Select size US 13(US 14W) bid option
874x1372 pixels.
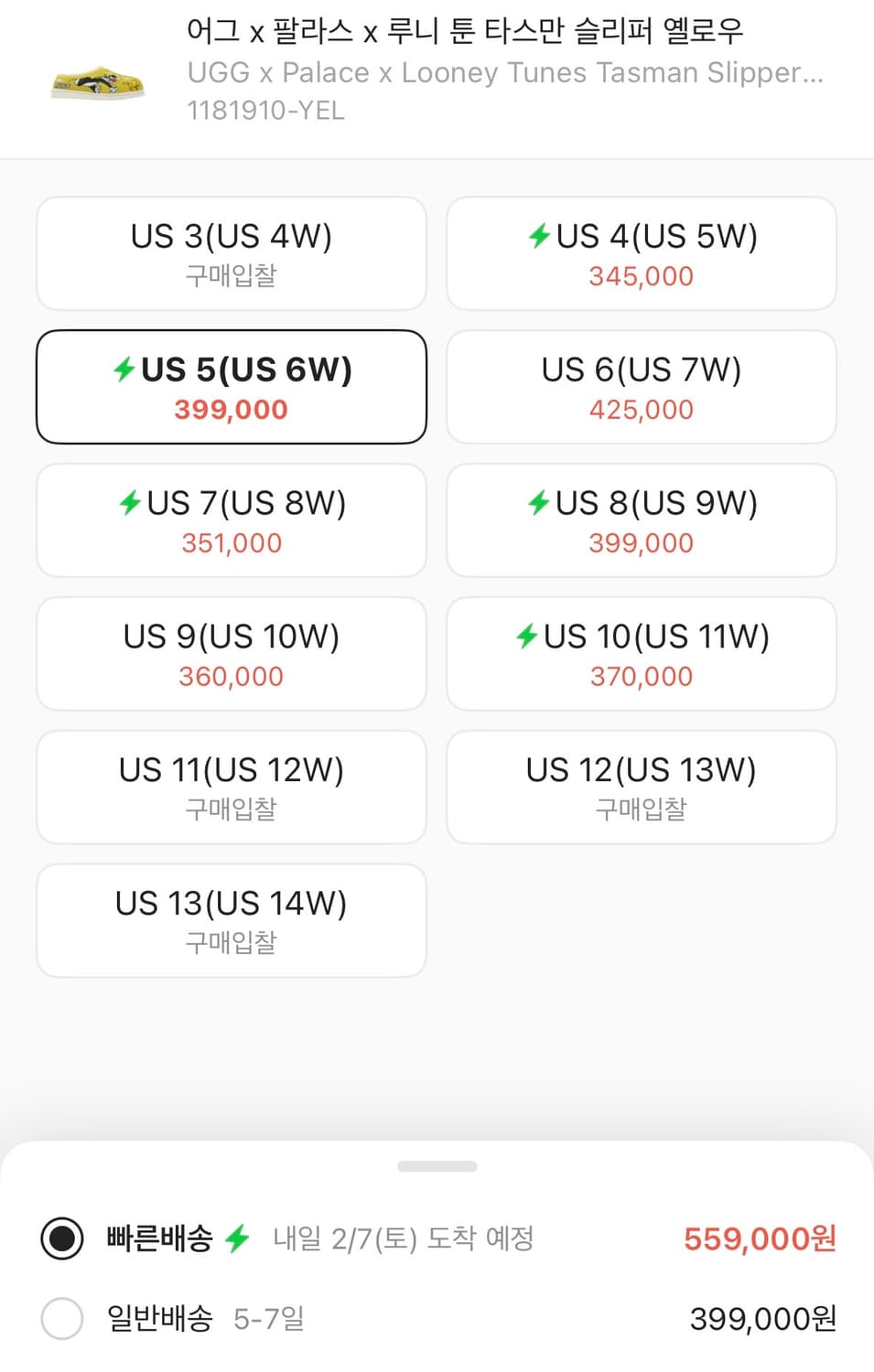pos(232,920)
